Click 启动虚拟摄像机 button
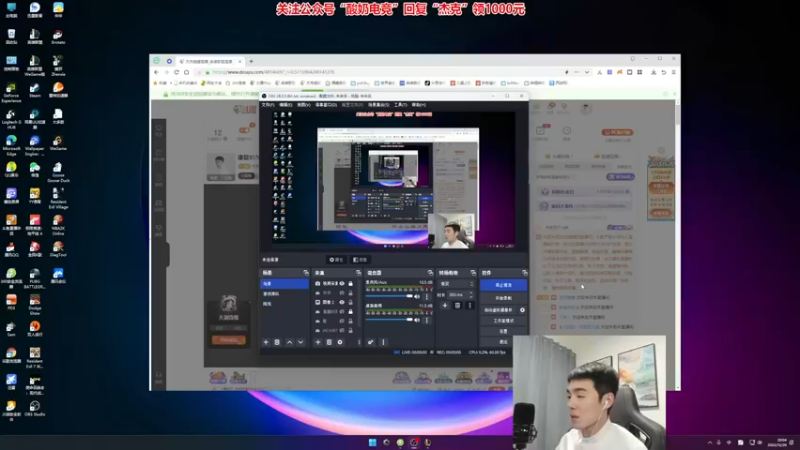Image resolution: width=800 pixels, height=450 pixels. [498, 310]
